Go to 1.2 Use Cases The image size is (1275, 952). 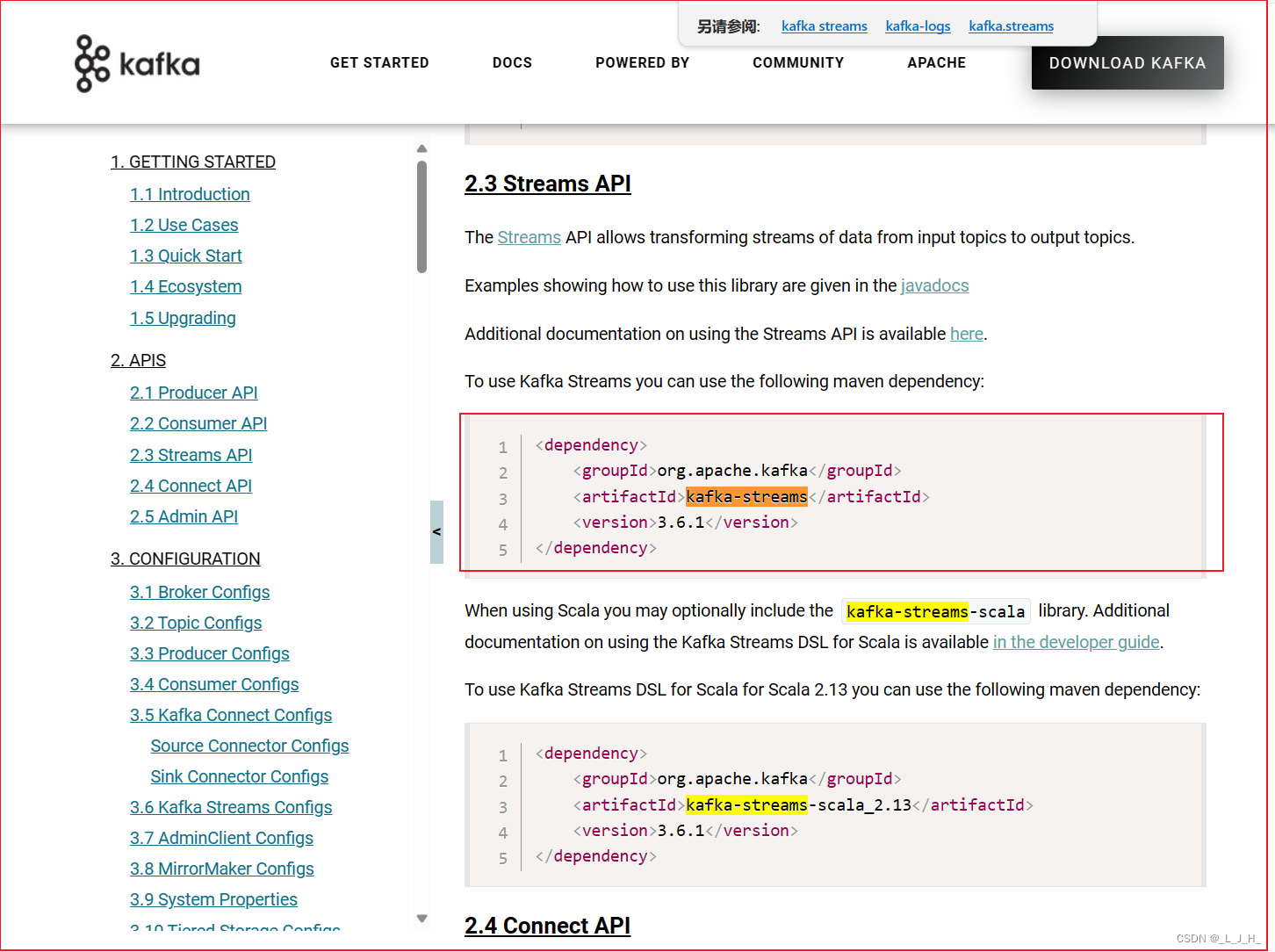[x=184, y=225]
